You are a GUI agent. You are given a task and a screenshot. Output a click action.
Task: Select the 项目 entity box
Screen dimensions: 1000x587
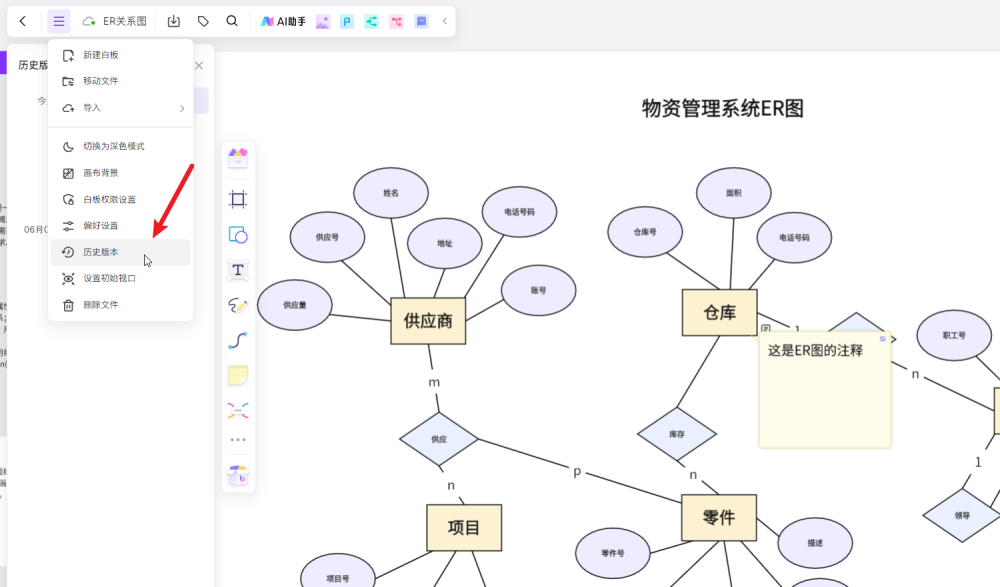pyautogui.click(x=464, y=528)
